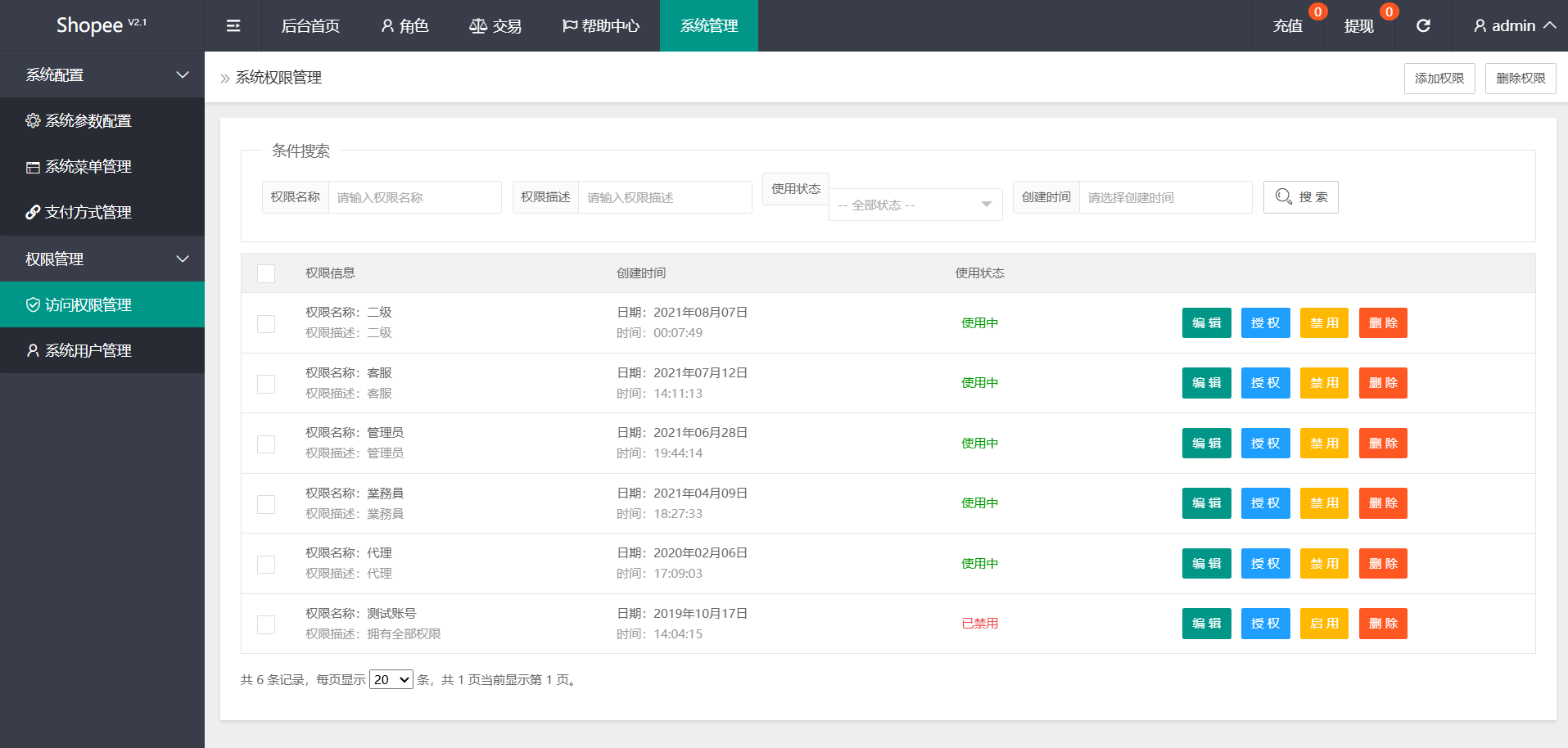Toggle the select-all checkbox in table header
This screenshot has height=748, width=1568.
[x=266, y=273]
